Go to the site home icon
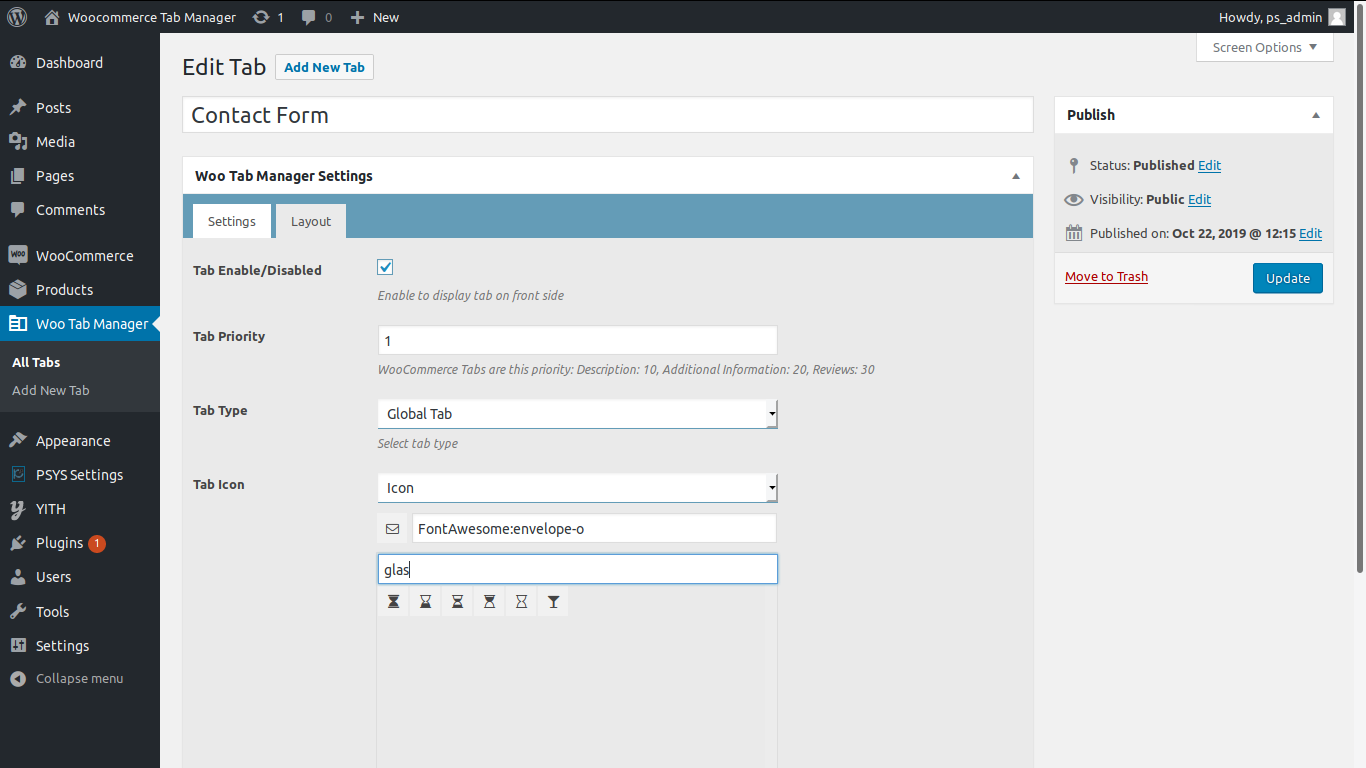The image size is (1366, 768). pyautogui.click(x=53, y=17)
